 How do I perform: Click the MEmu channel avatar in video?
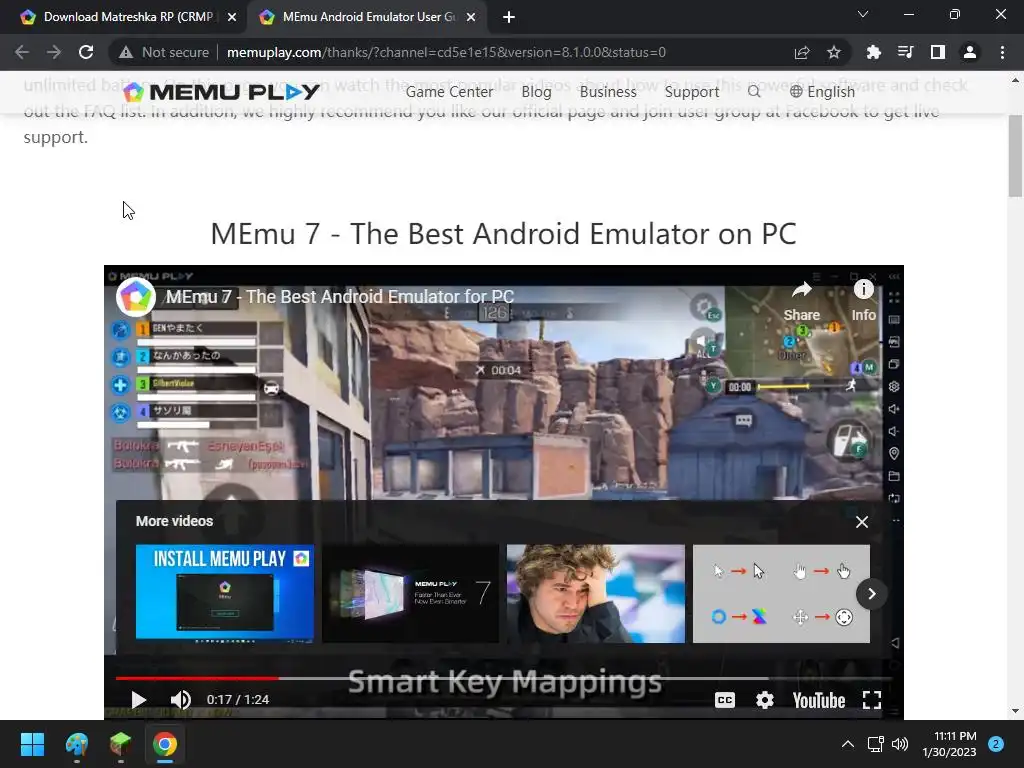[135, 297]
